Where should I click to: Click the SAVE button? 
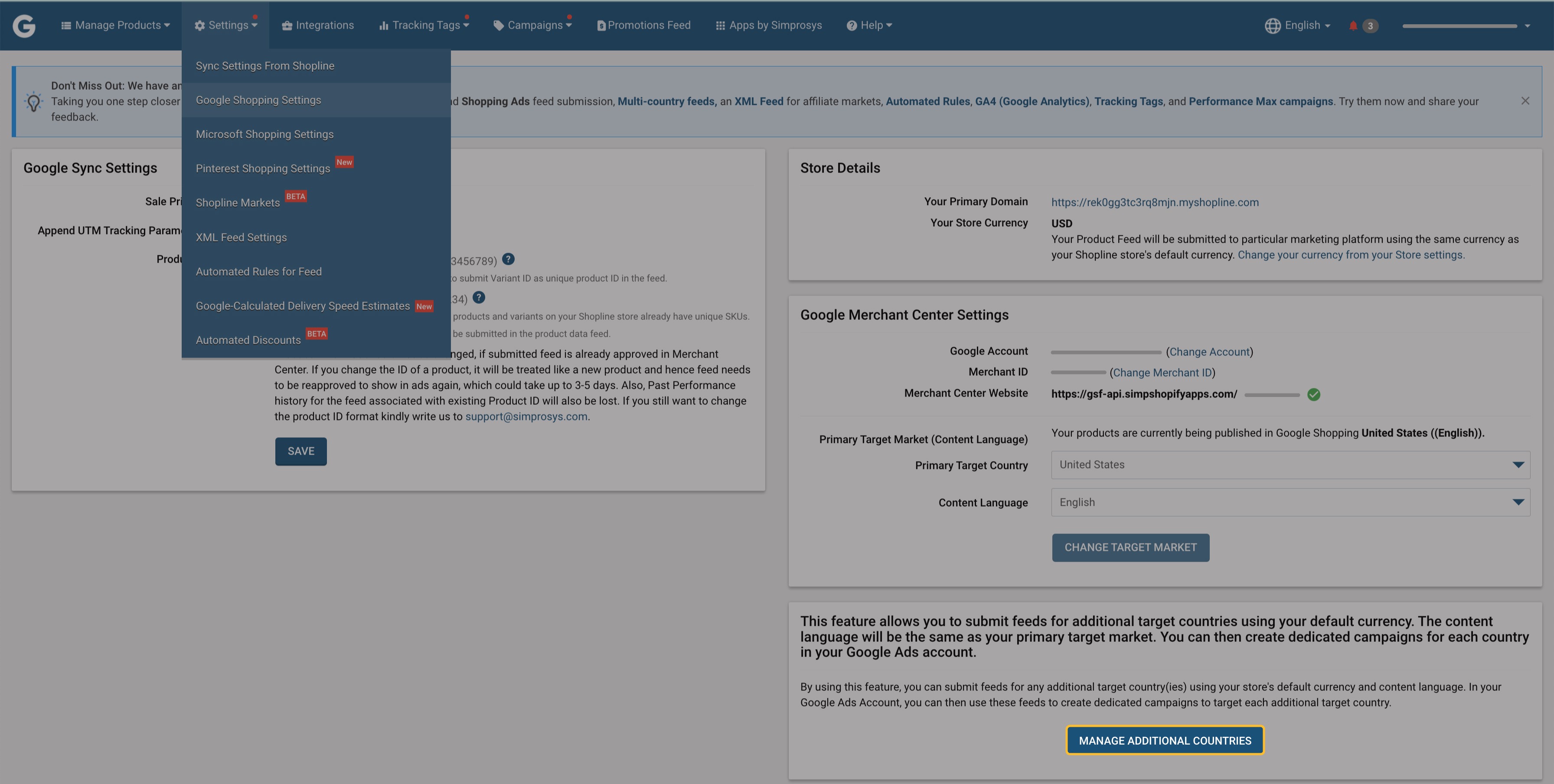click(301, 451)
